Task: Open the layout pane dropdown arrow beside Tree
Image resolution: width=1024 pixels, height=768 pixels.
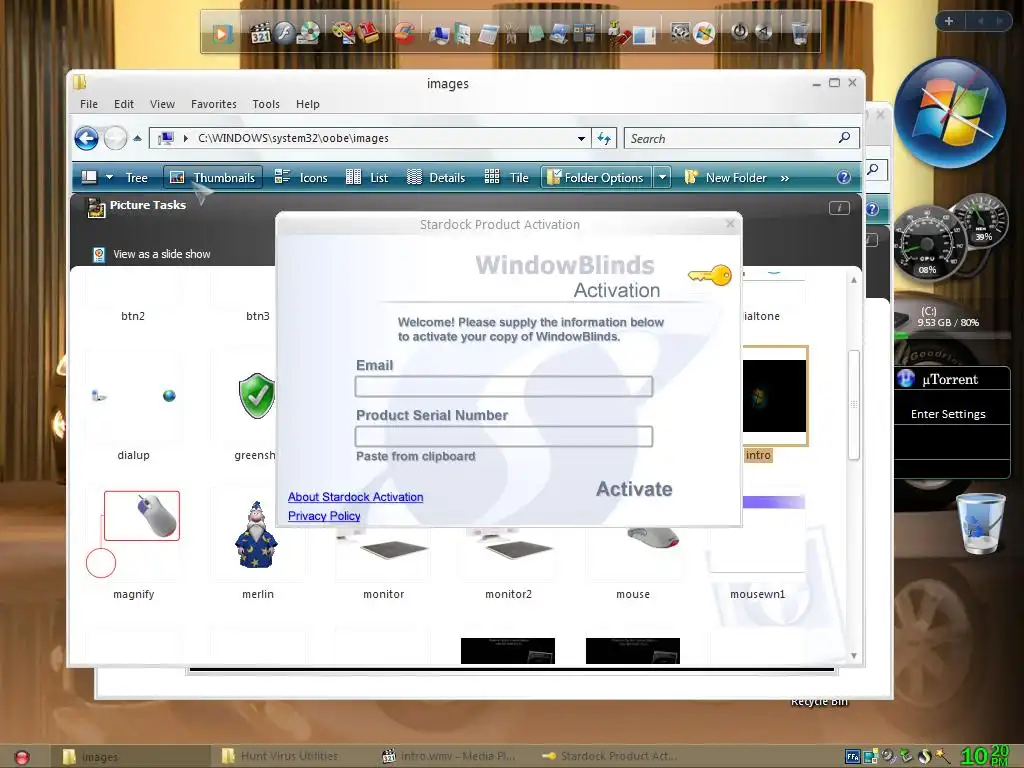Action: coord(109,178)
